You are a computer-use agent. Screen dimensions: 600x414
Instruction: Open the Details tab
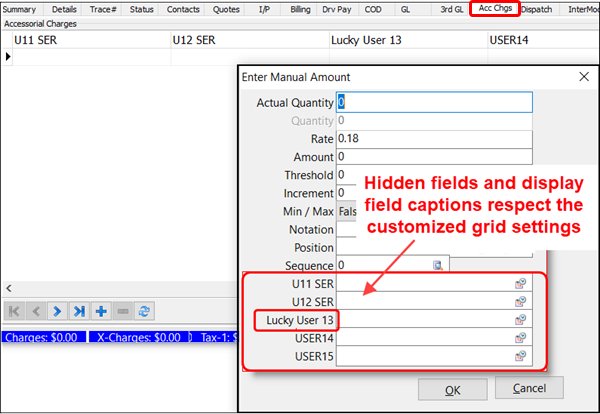tap(64, 9)
